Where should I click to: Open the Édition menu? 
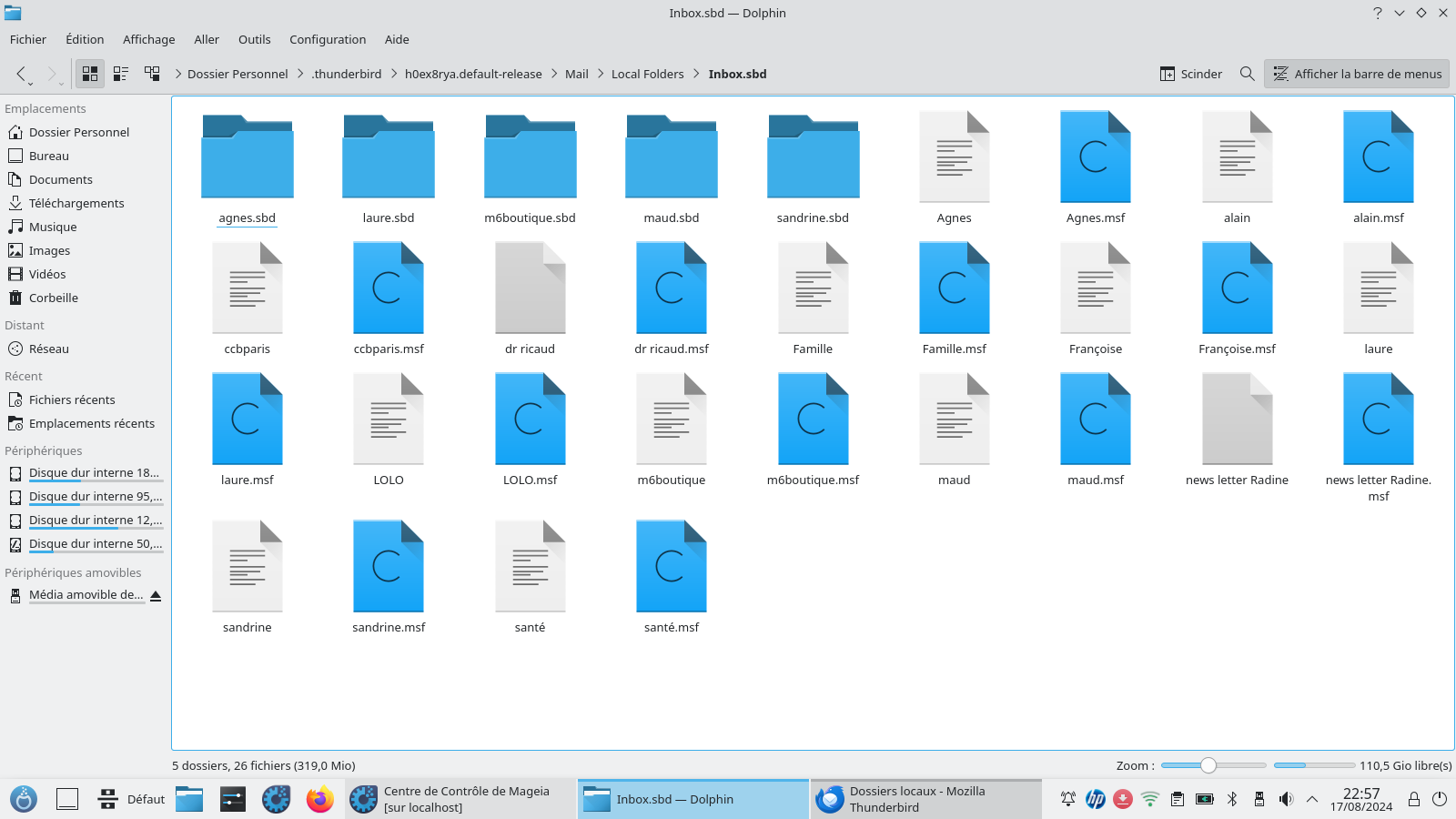pos(85,39)
